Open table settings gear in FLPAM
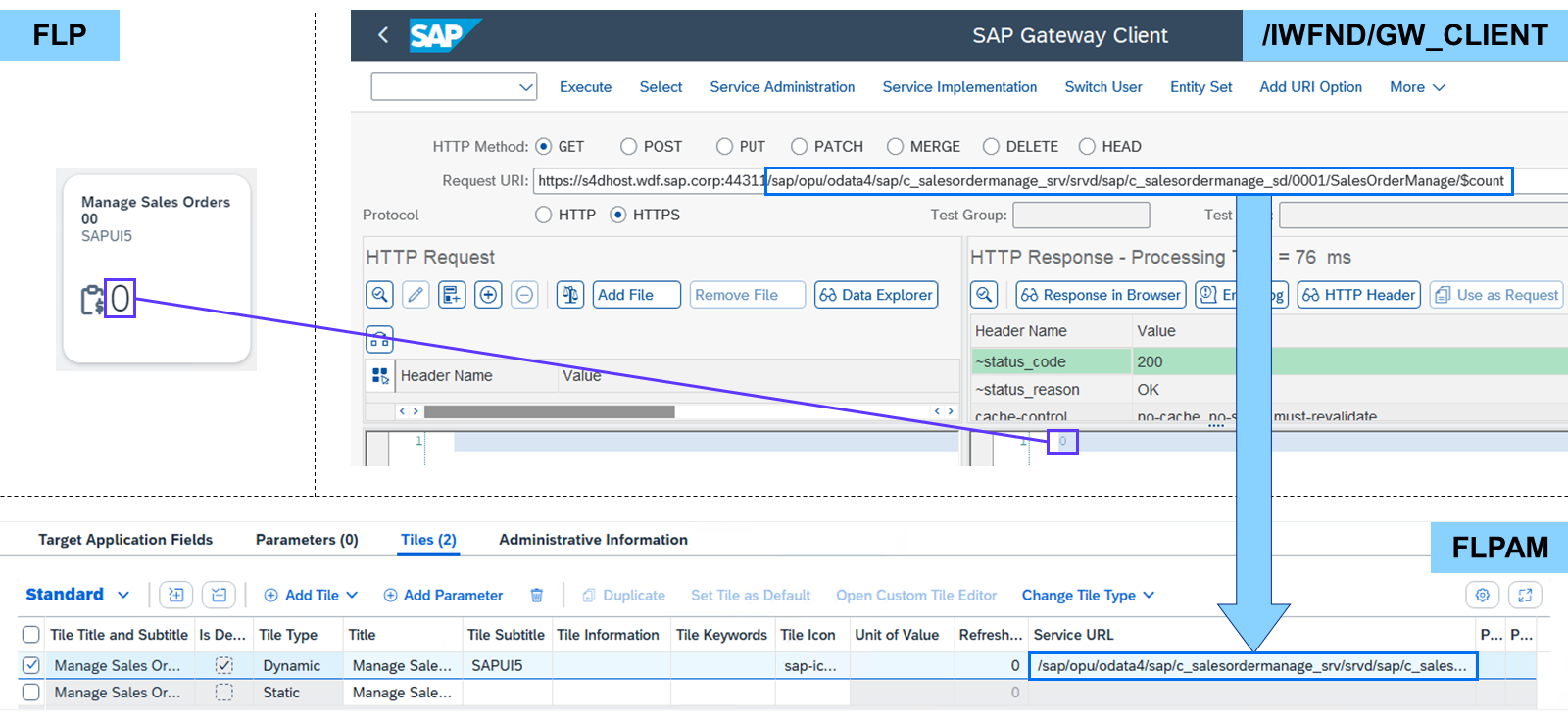1568x720 pixels. (x=1483, y=595)
